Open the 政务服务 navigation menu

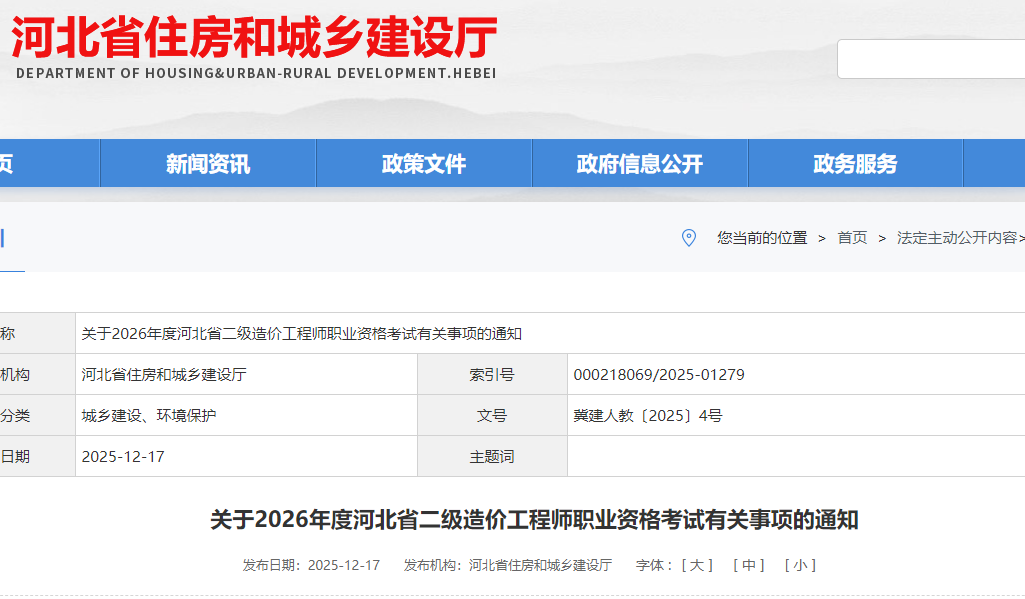pos(856,163)
